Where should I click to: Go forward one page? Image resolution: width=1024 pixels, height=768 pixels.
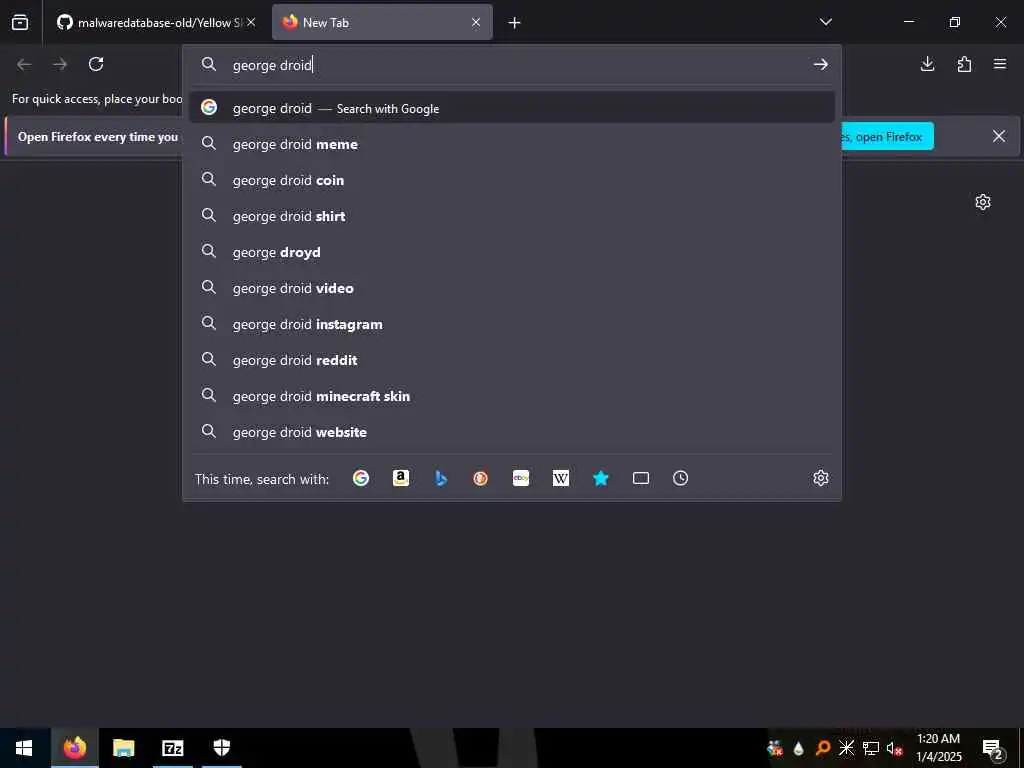coord(60,64)
